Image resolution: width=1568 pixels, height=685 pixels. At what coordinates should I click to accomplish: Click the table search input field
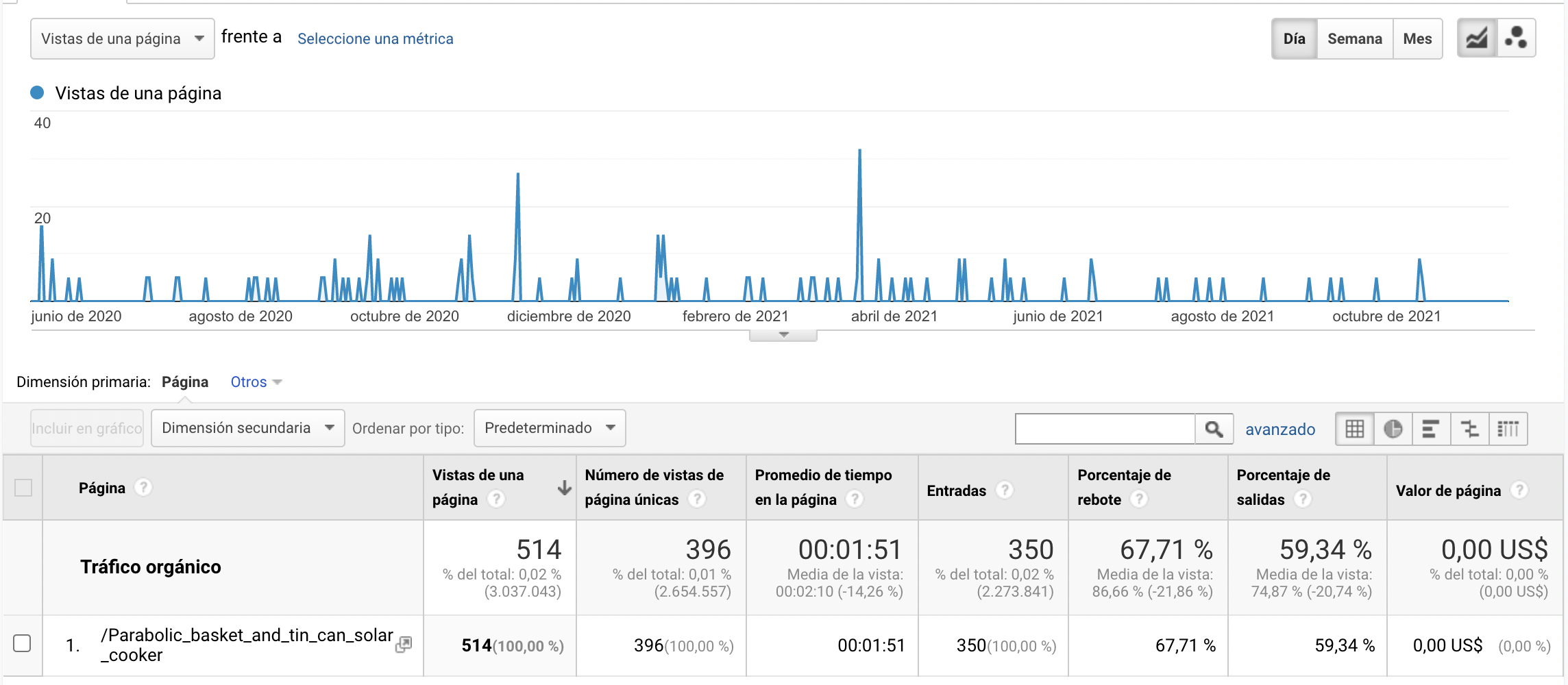[1105, 429]
